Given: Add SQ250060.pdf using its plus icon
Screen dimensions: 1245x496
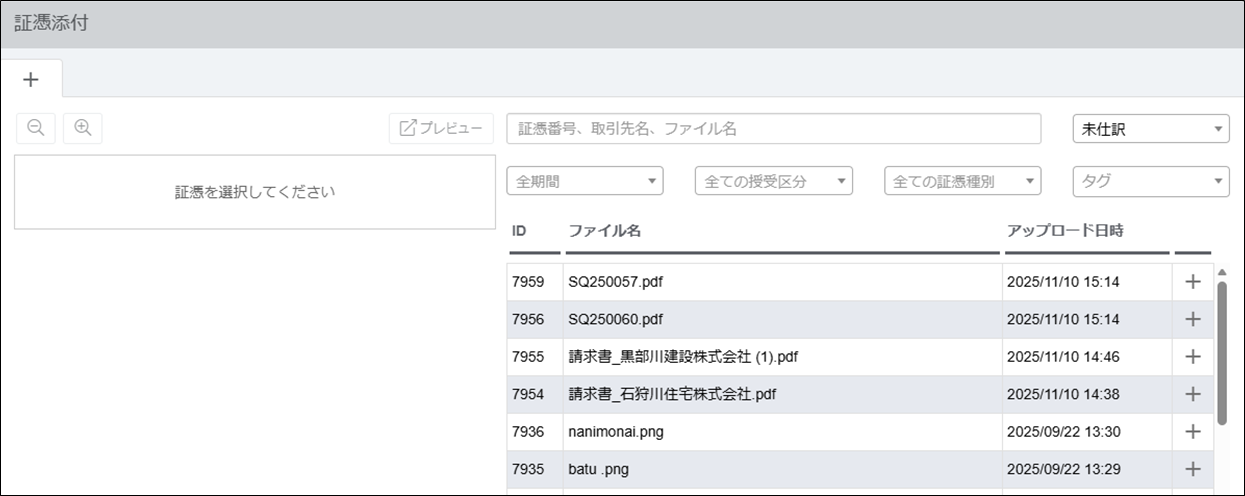Looking at the screenshot, I should tap(1192, 319).
